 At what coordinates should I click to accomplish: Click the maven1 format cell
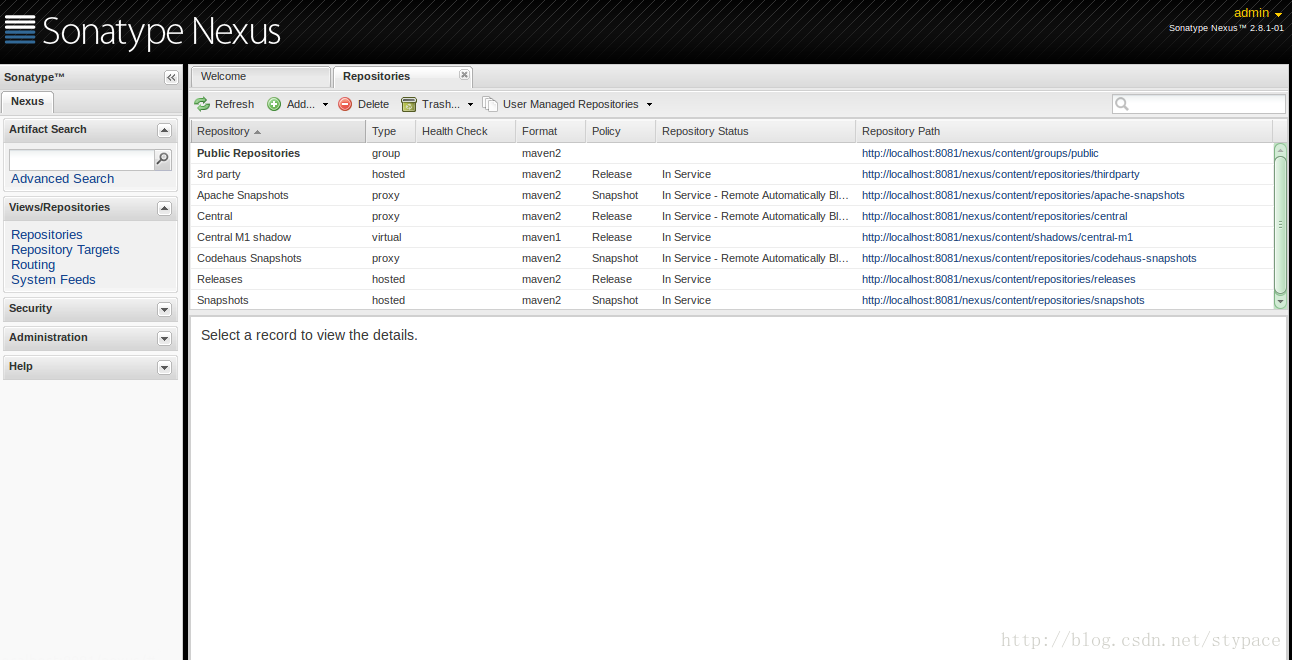click(551, 238)
